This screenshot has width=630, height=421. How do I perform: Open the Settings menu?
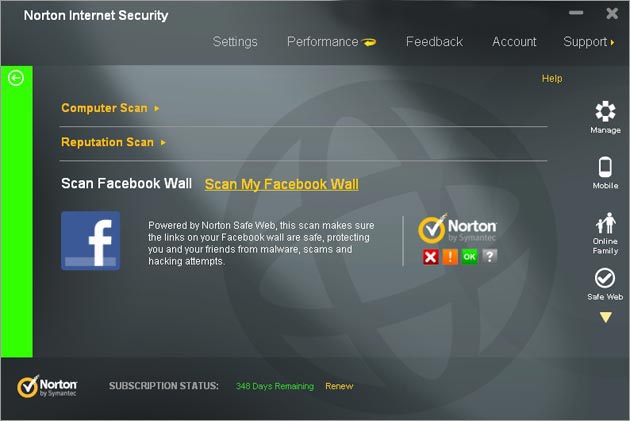(x=235, y=42)
